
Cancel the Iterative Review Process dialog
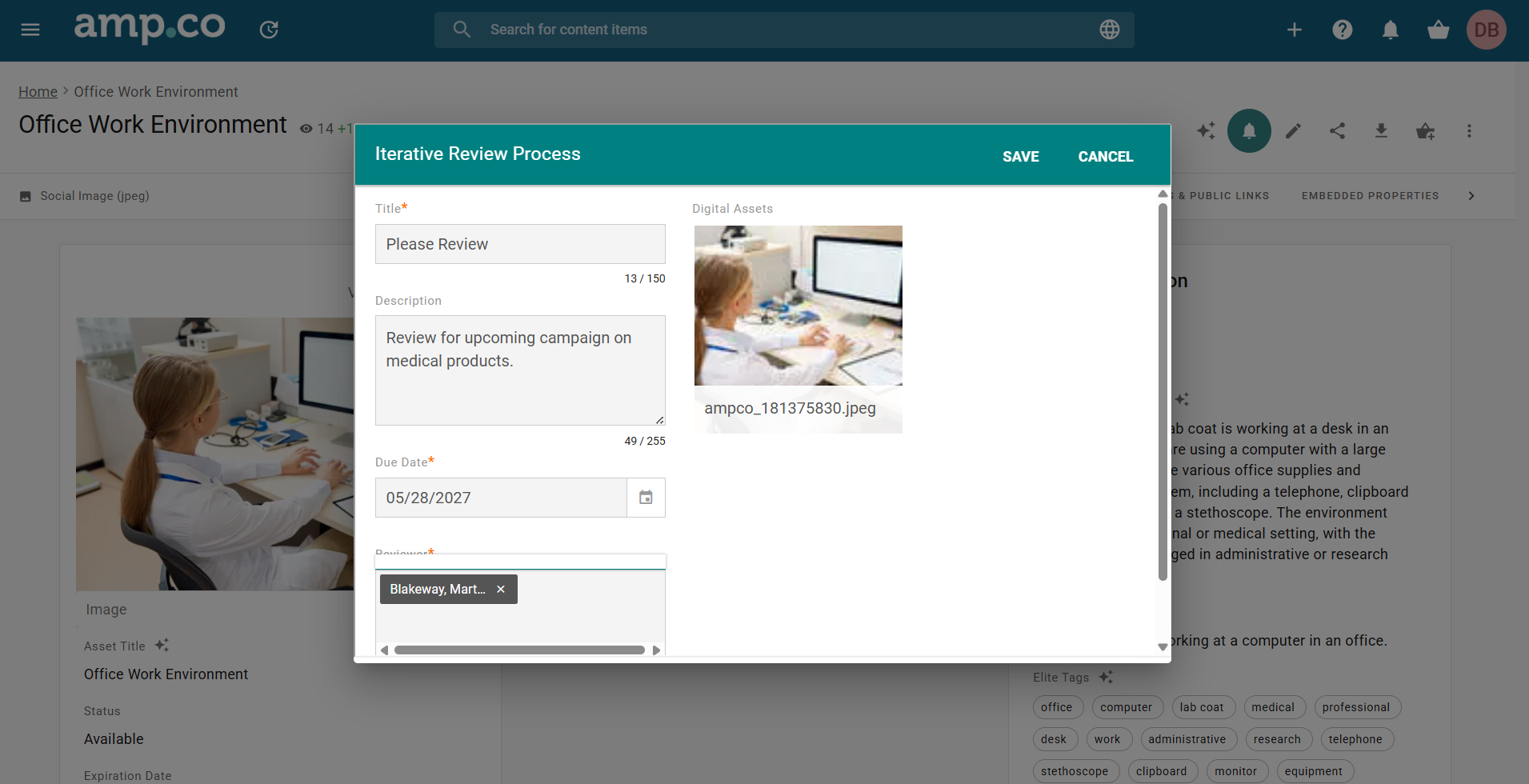point(1106,157)
